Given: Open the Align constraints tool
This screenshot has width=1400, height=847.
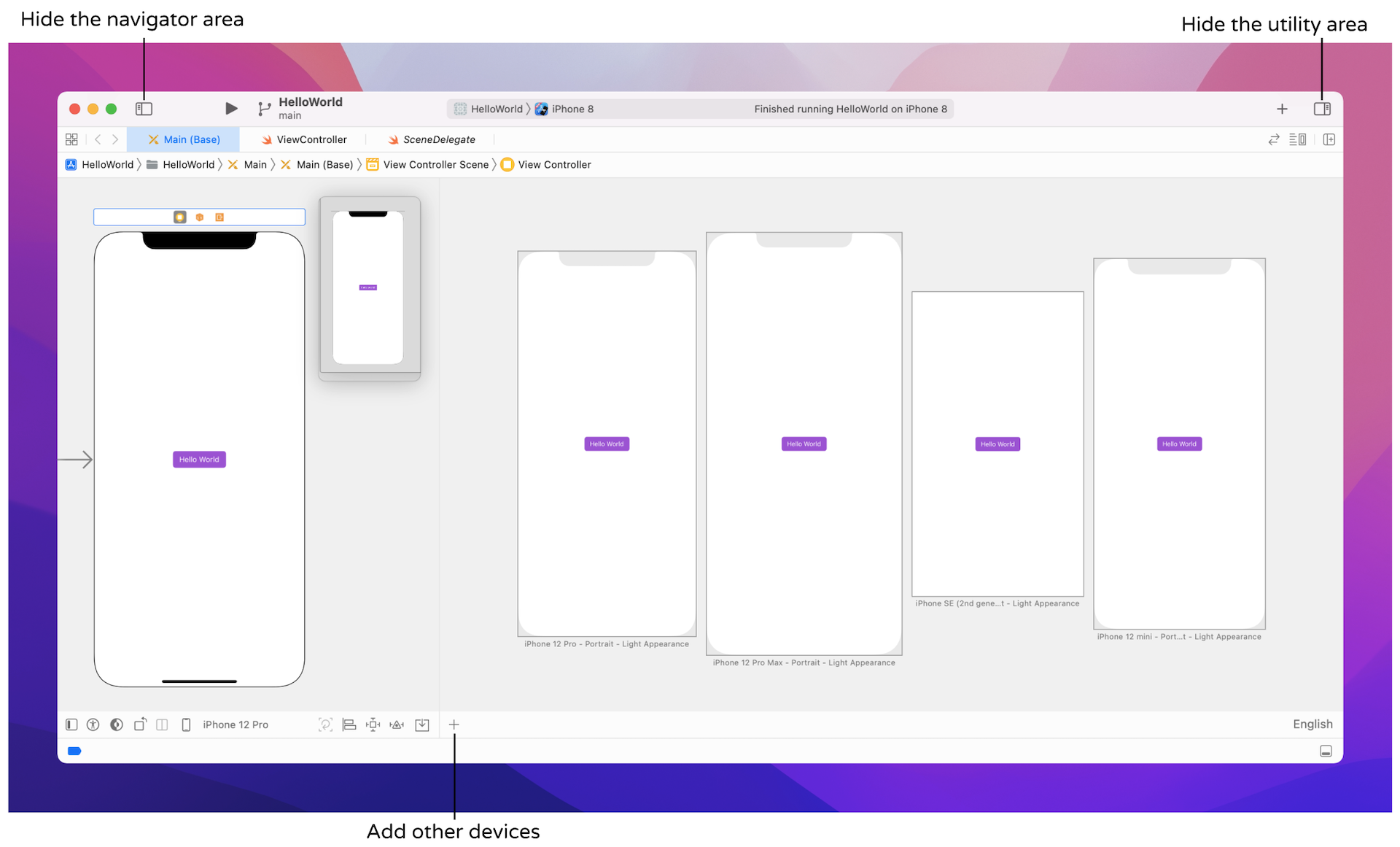Looking at the screenshot, I should 349,724.
